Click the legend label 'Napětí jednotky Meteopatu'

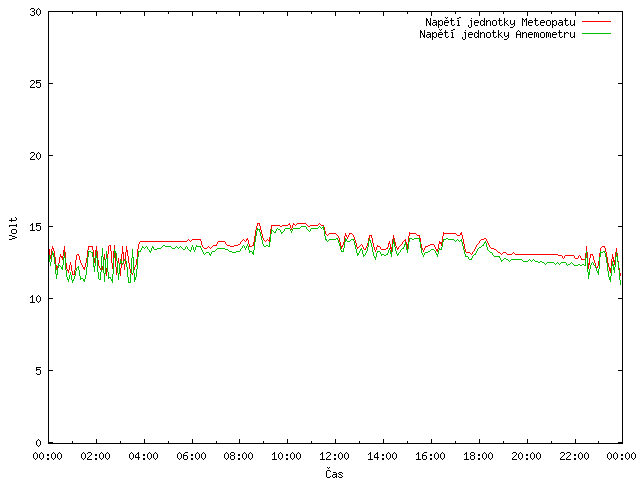click(500, 22)
